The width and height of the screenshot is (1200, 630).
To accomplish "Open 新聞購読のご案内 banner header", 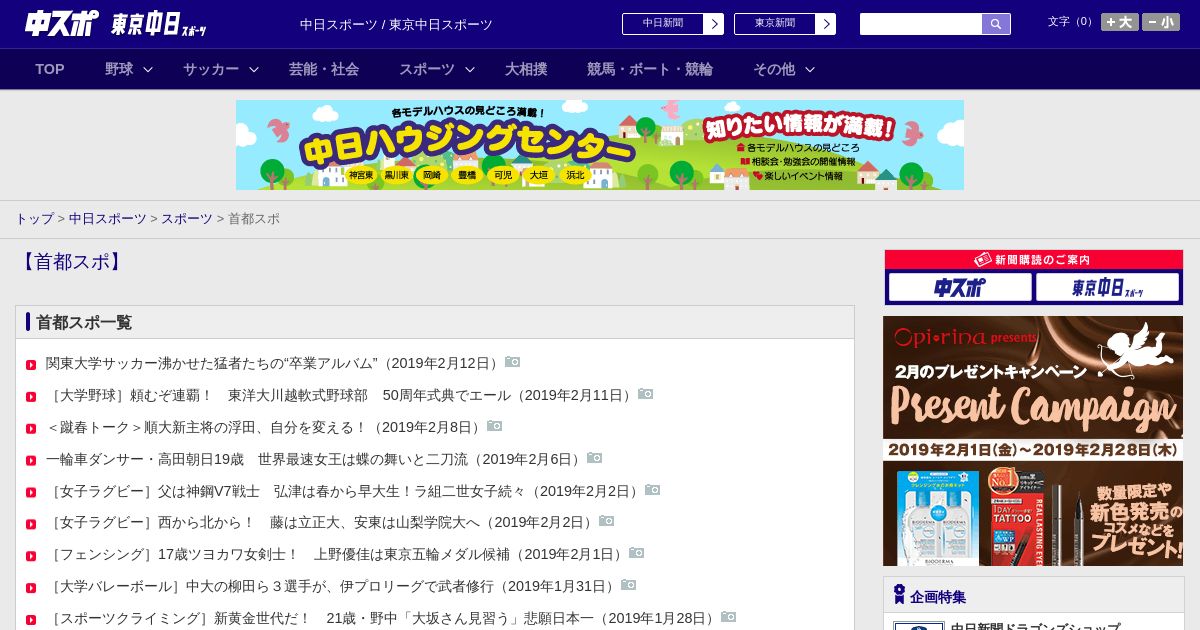I will pyautogui.click(x=1034, y=260).
